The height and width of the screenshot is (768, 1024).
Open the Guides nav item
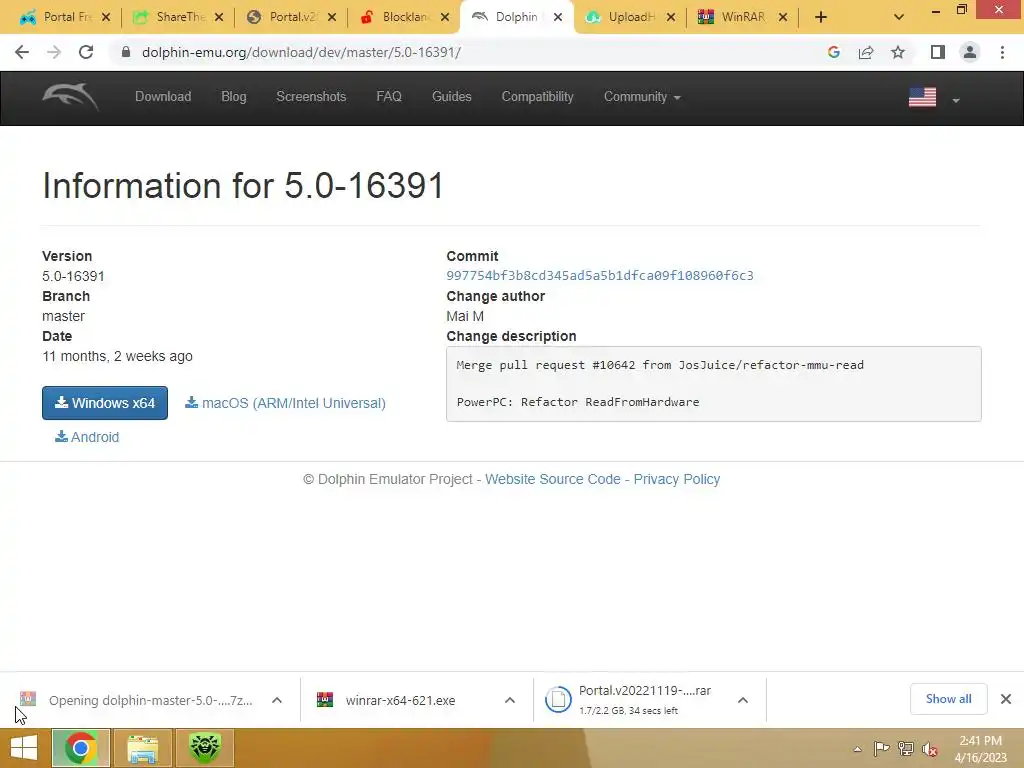tap(451, 97)
